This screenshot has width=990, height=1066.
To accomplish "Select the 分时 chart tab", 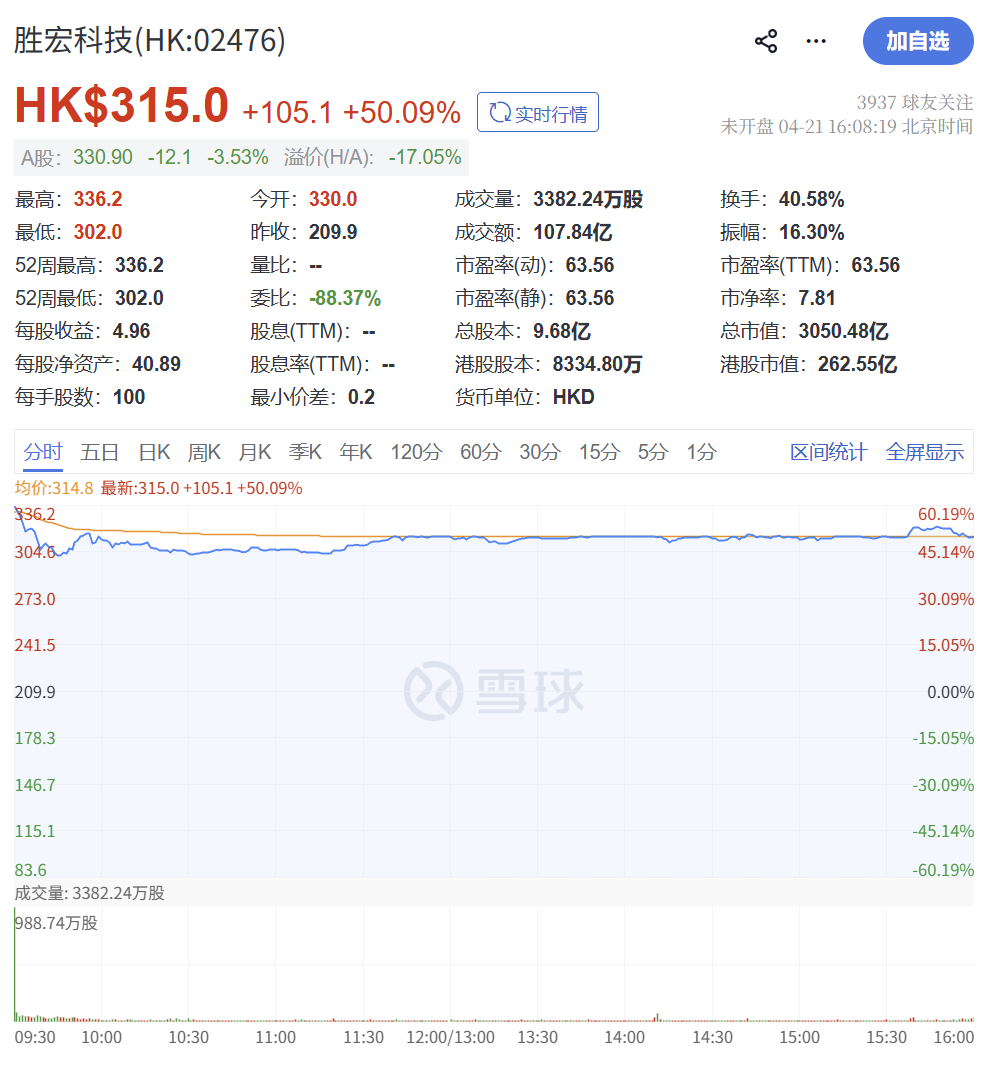I will point(43,452).
